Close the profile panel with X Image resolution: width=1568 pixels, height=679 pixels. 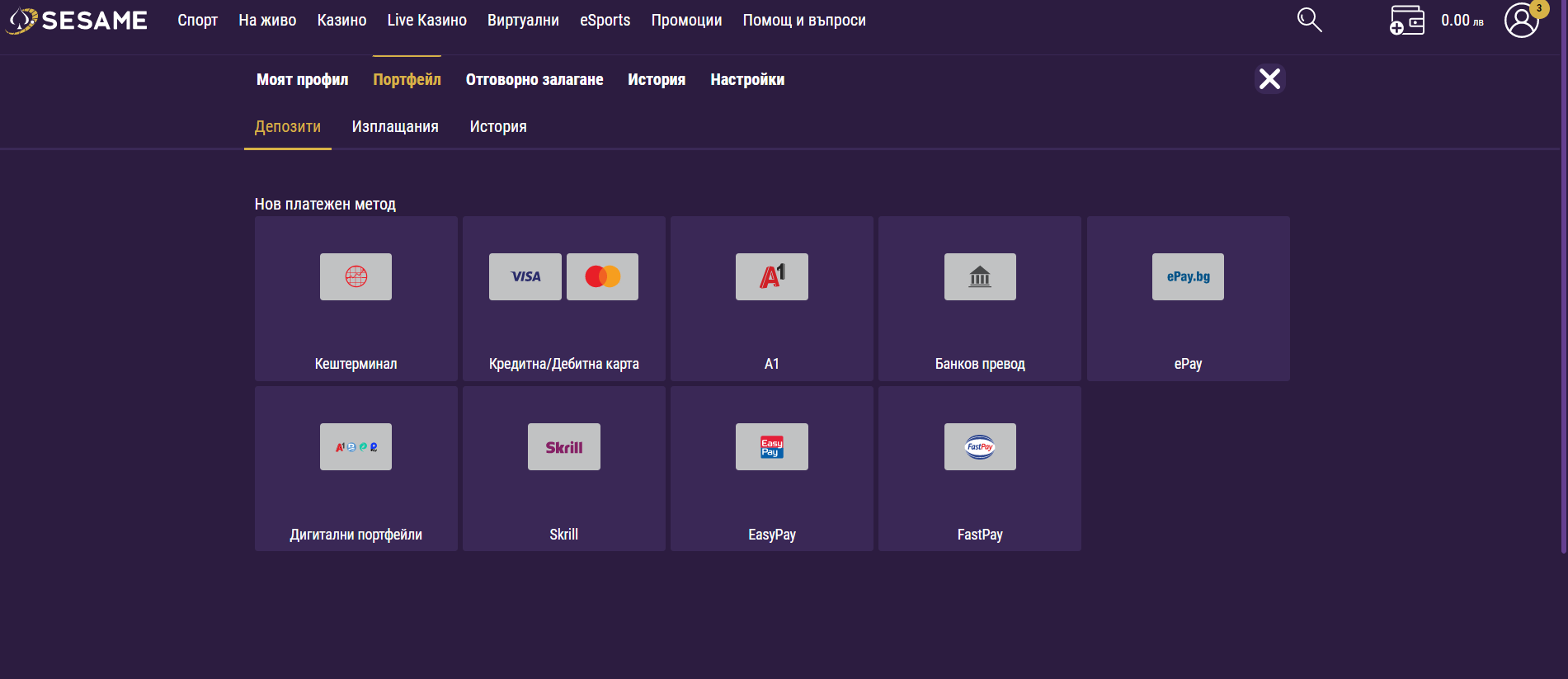pyautogui.click(x=1270, y=79)
